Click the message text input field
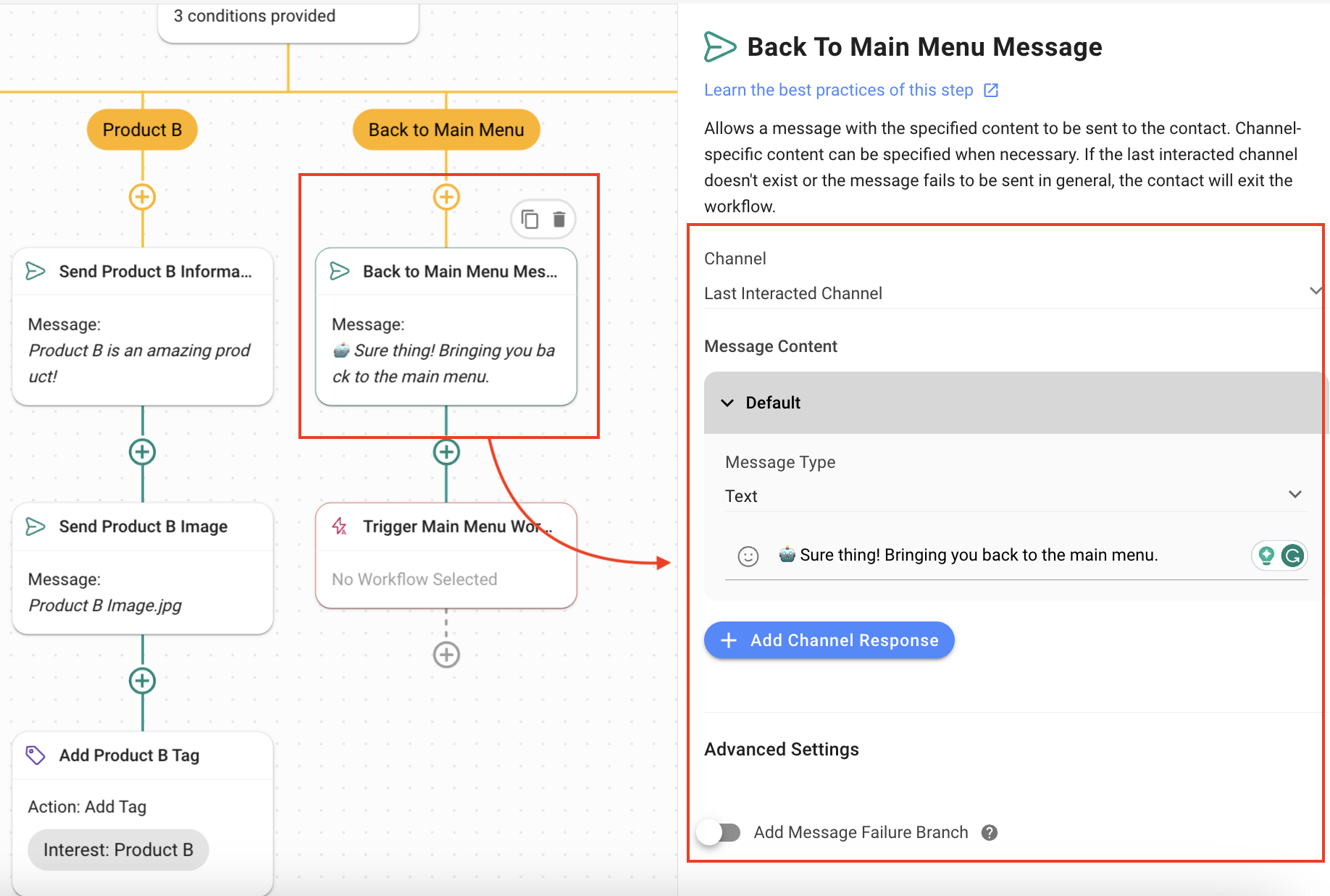Screen dimensions: 1330x896 click(1007, 556)
